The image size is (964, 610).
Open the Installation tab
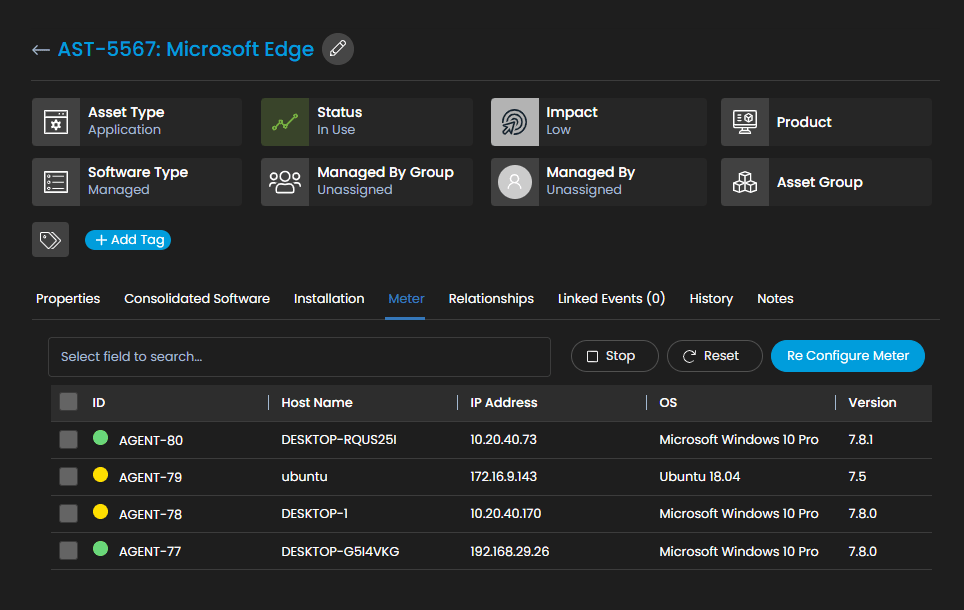pos(329,299)
